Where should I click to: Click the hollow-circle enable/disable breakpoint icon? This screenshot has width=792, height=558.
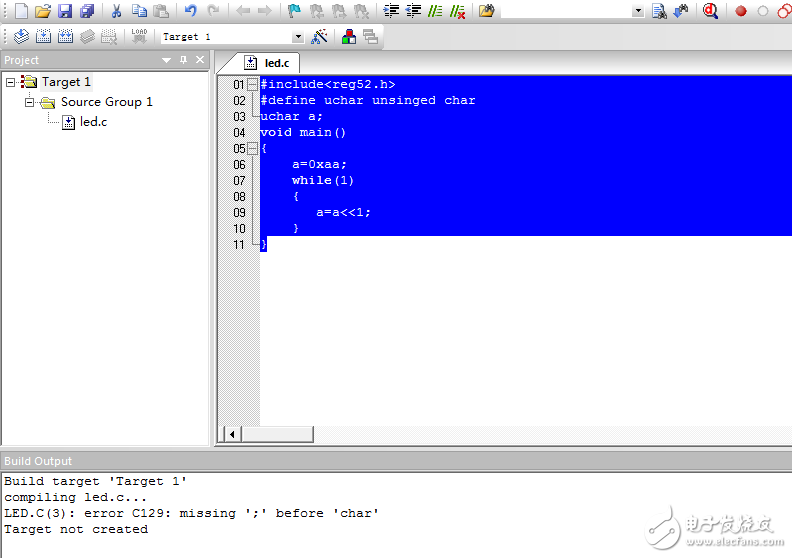tap(763, 11)
